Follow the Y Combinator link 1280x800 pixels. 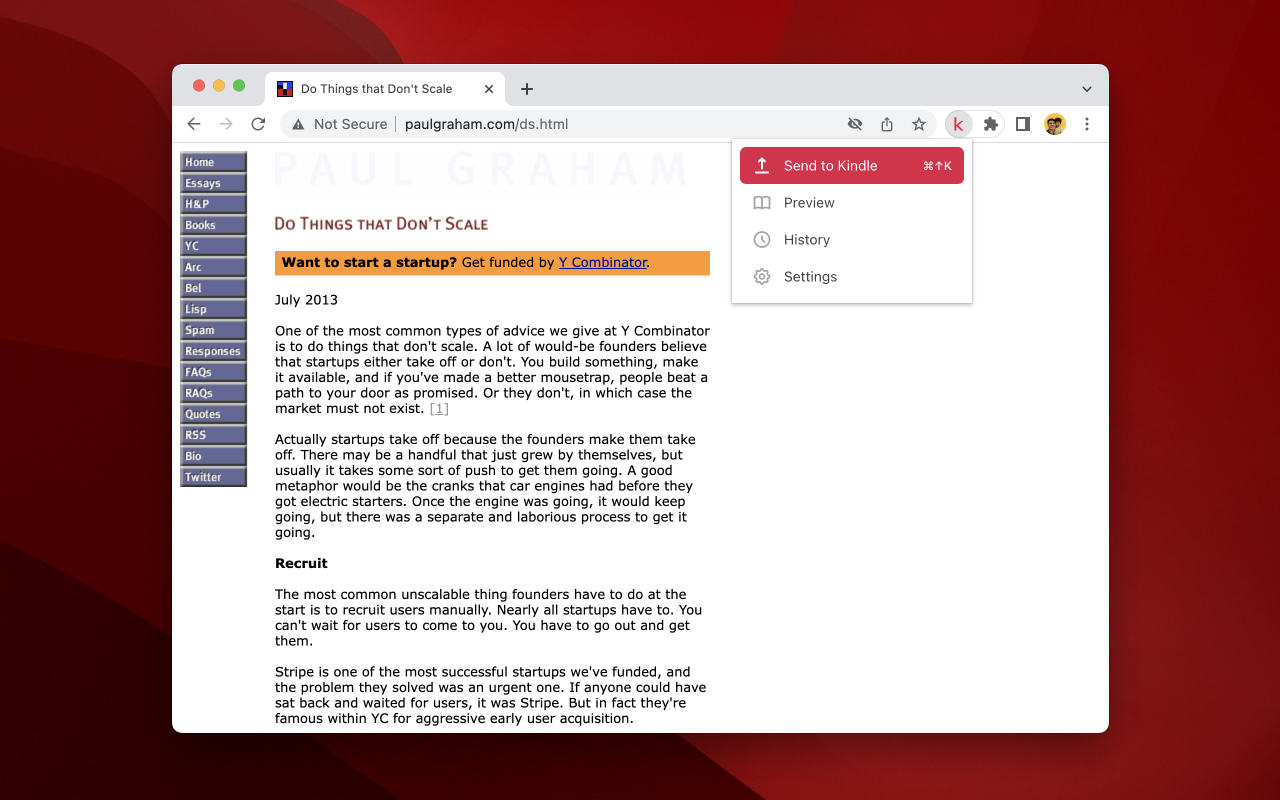click(x=602, y=262)
